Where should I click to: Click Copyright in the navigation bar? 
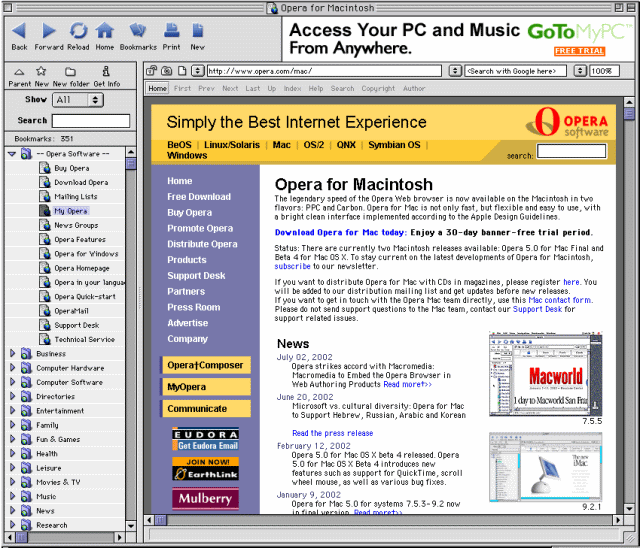(x=378, y=88)
